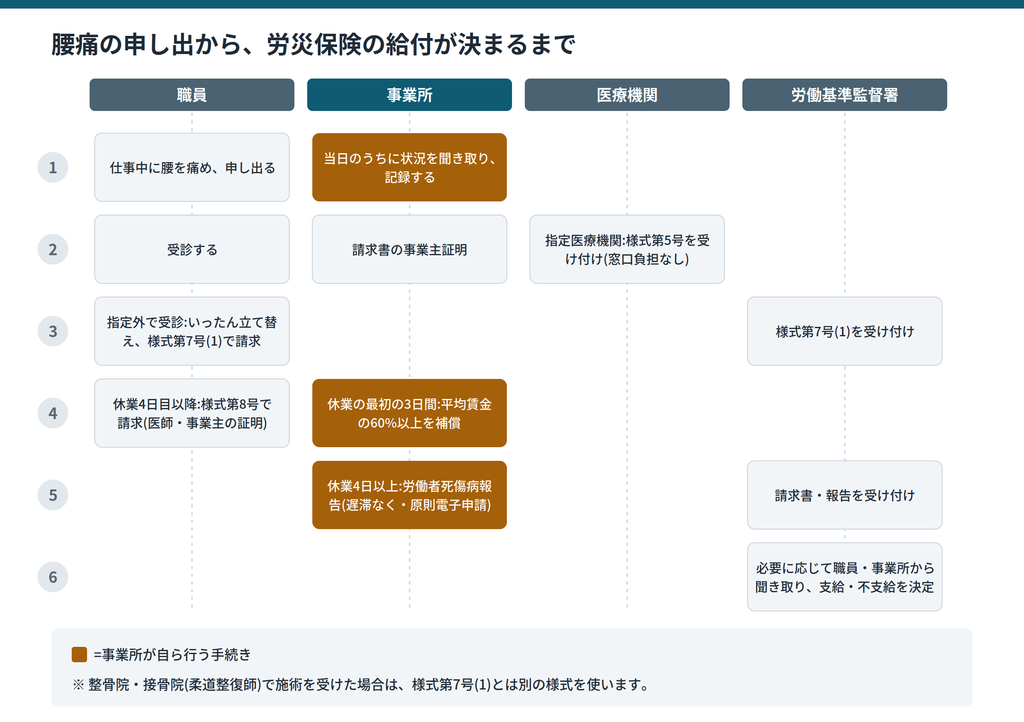Click the title 腰痛の申し出から、労災保険の給付が決まるまで

coord(313,44)
